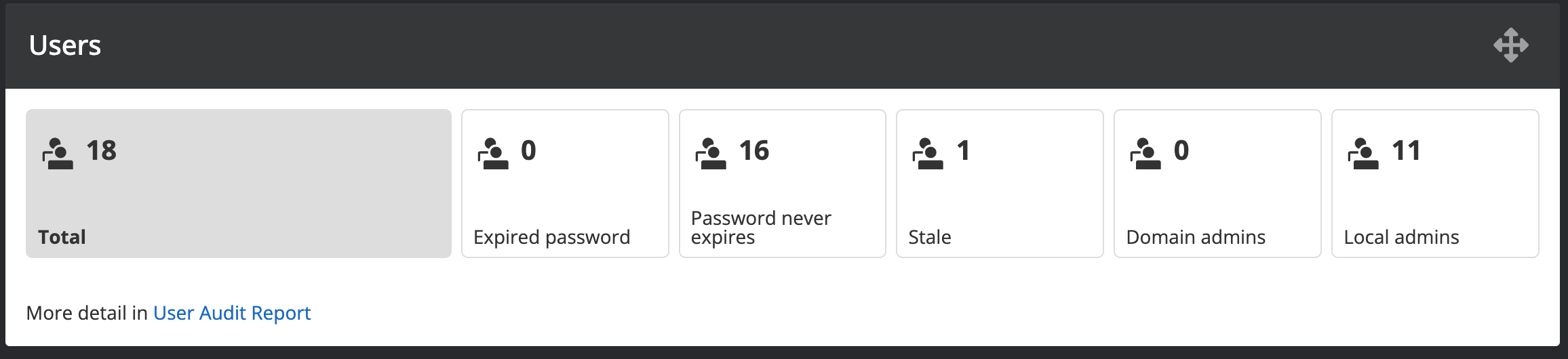Click the local admins count 11
The width and height of the screenshot is (1568, 359).
1406,150
